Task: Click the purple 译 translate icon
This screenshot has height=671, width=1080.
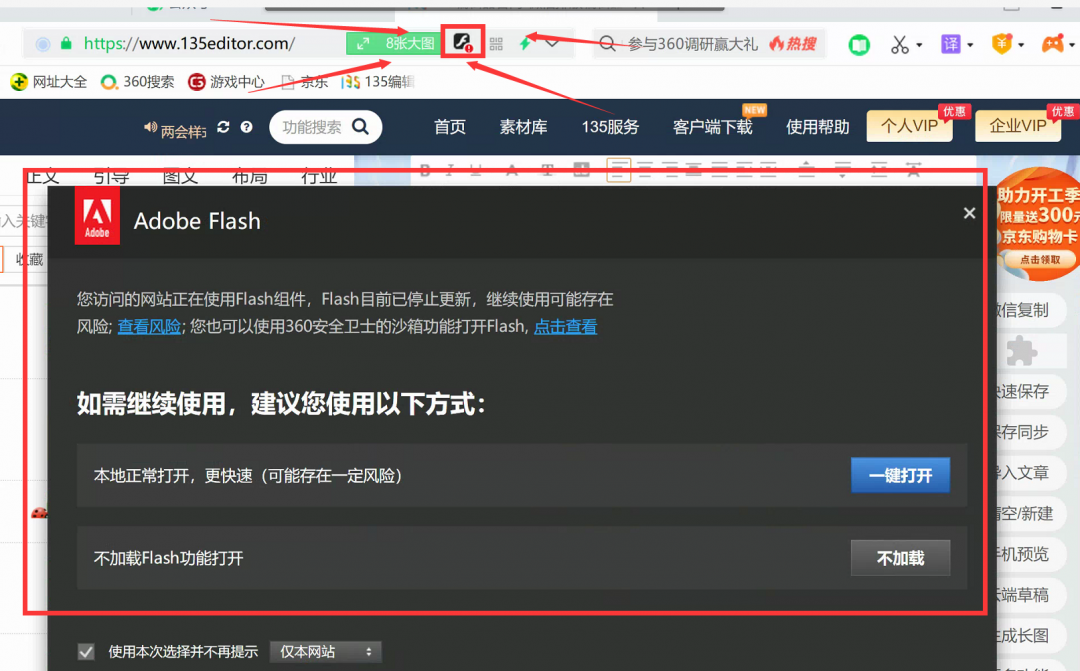Action: (x=951, y=45)
